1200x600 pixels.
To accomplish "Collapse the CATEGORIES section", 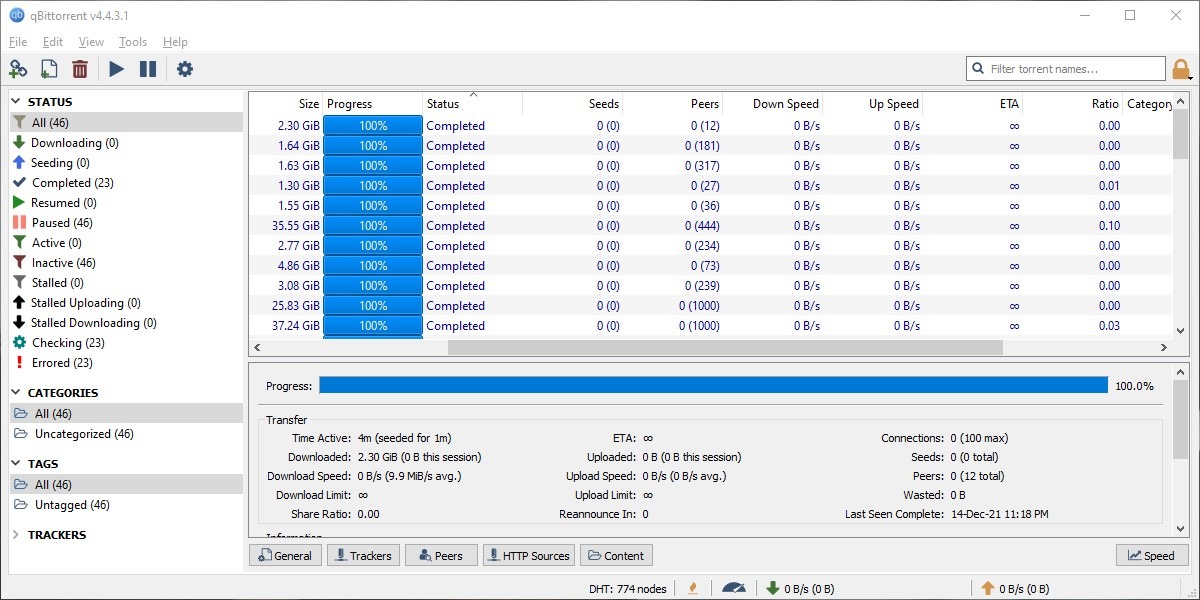I will point(18,392).
